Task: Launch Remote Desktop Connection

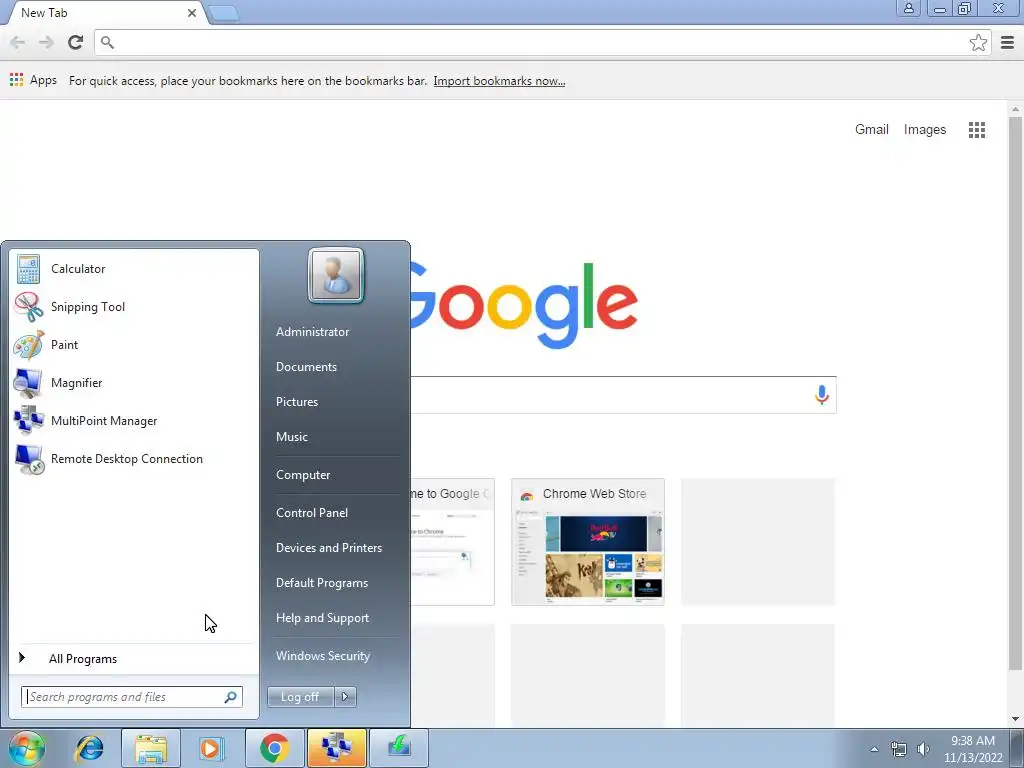Action: (134, 459)
